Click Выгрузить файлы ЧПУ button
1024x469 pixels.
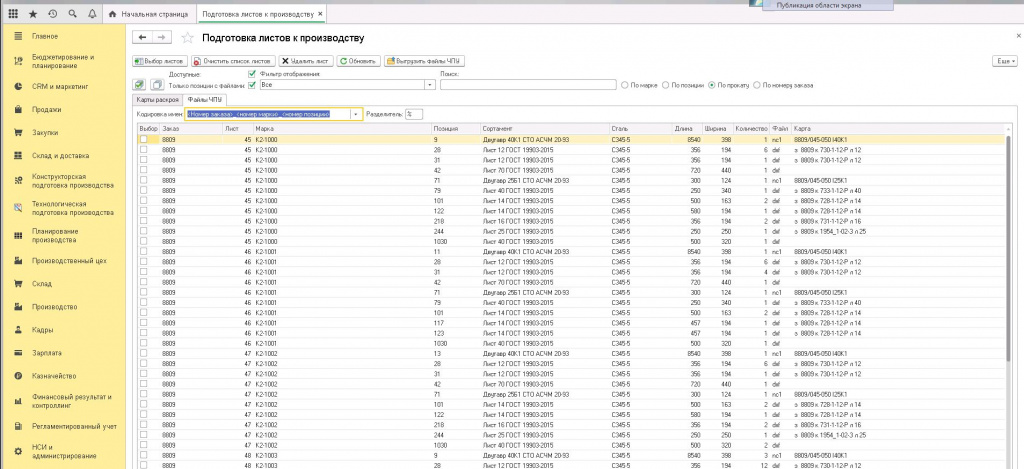point(424,61)
